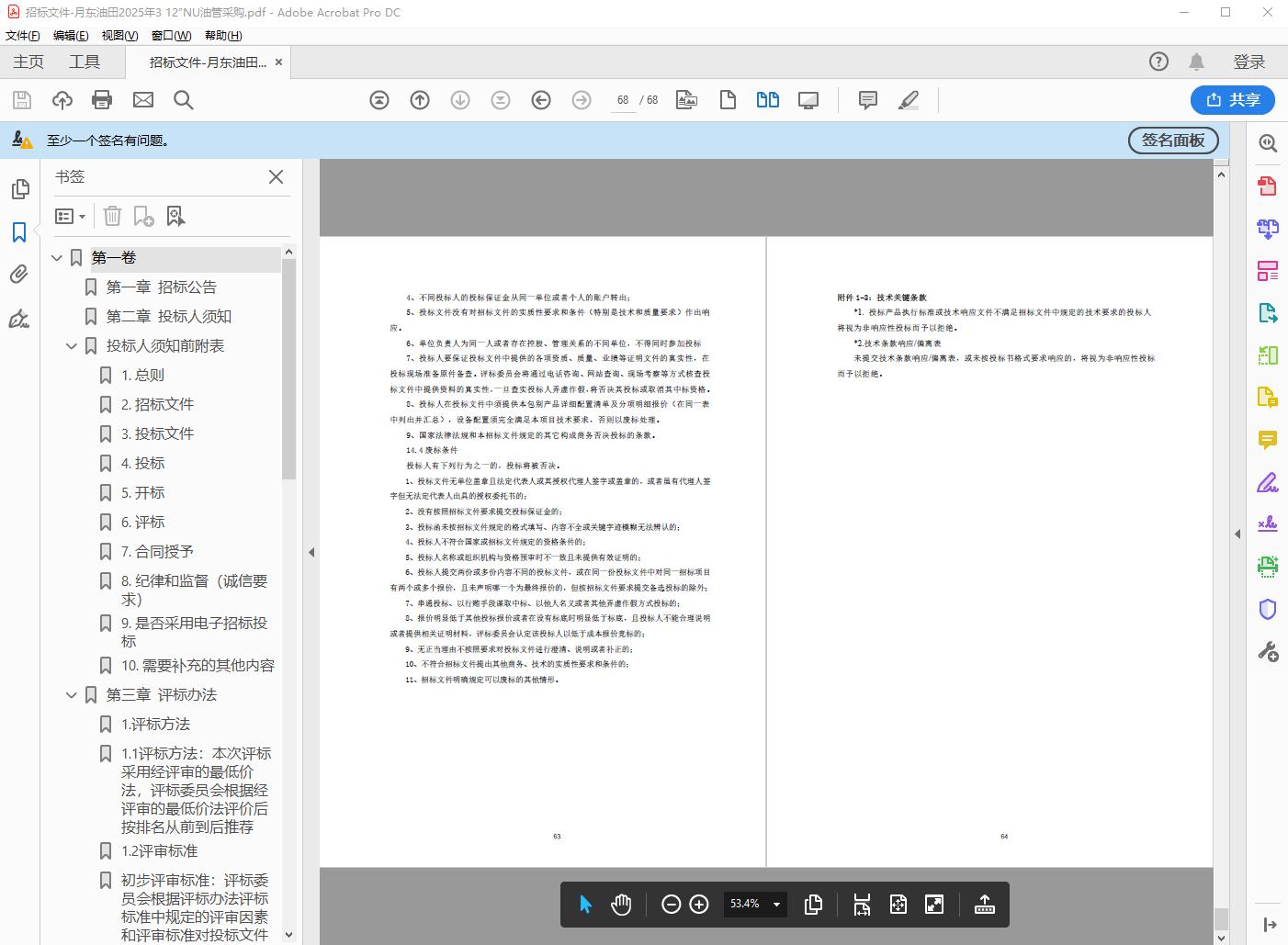Choose the selection arrow tool
1288x945 pixels.
click(x=585, y=905)
